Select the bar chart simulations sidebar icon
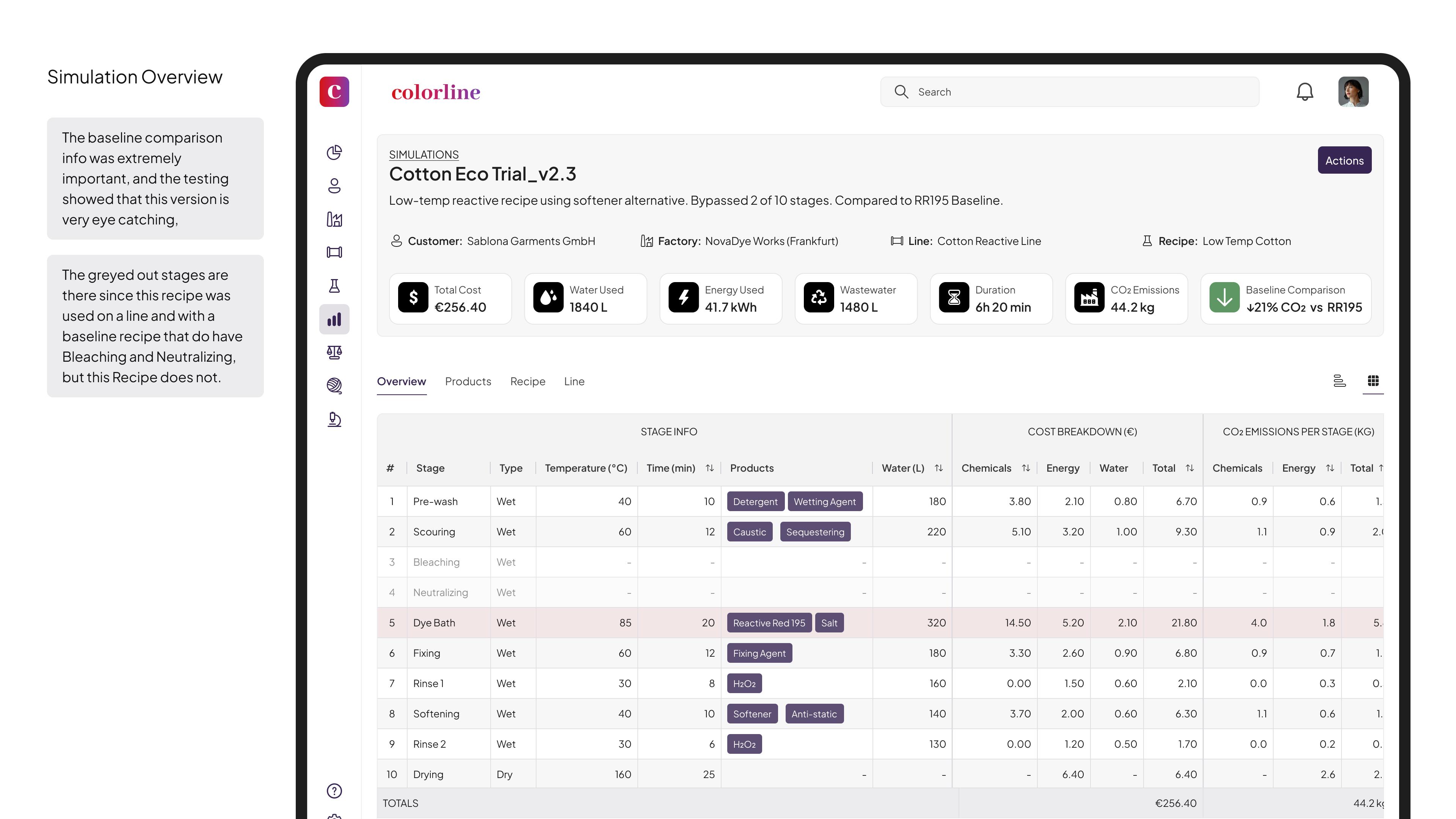This screenshot has height=819, width=1456. tap(334, 319)
